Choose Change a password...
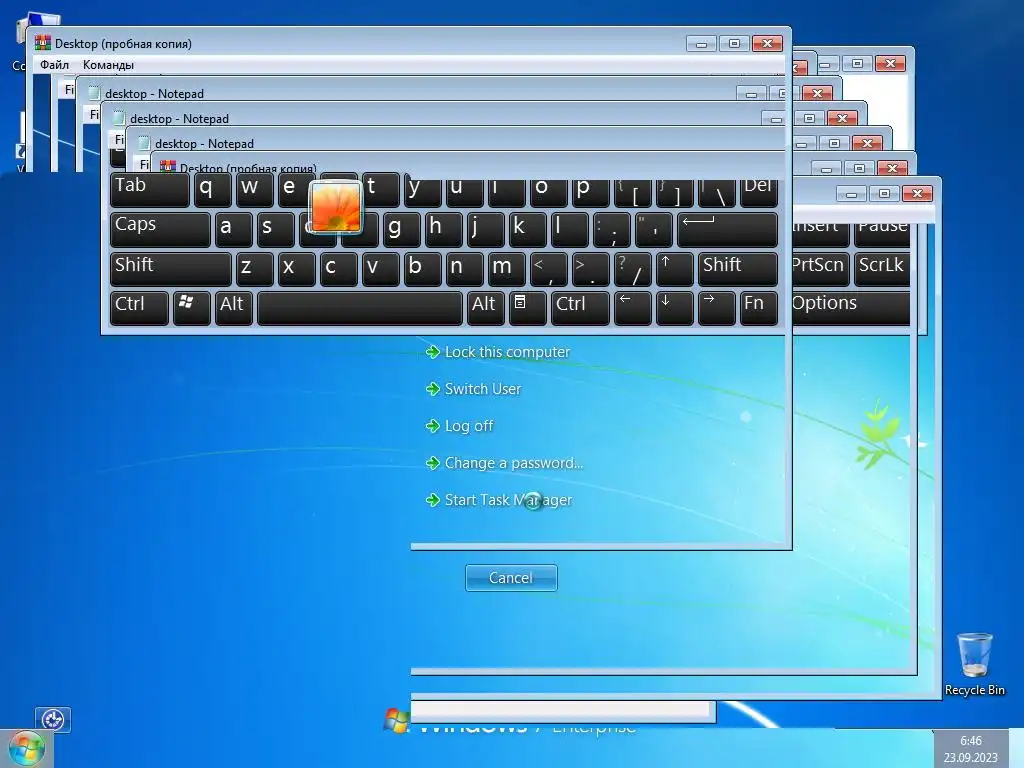The image size is (1024, 768). coord(514,463)
